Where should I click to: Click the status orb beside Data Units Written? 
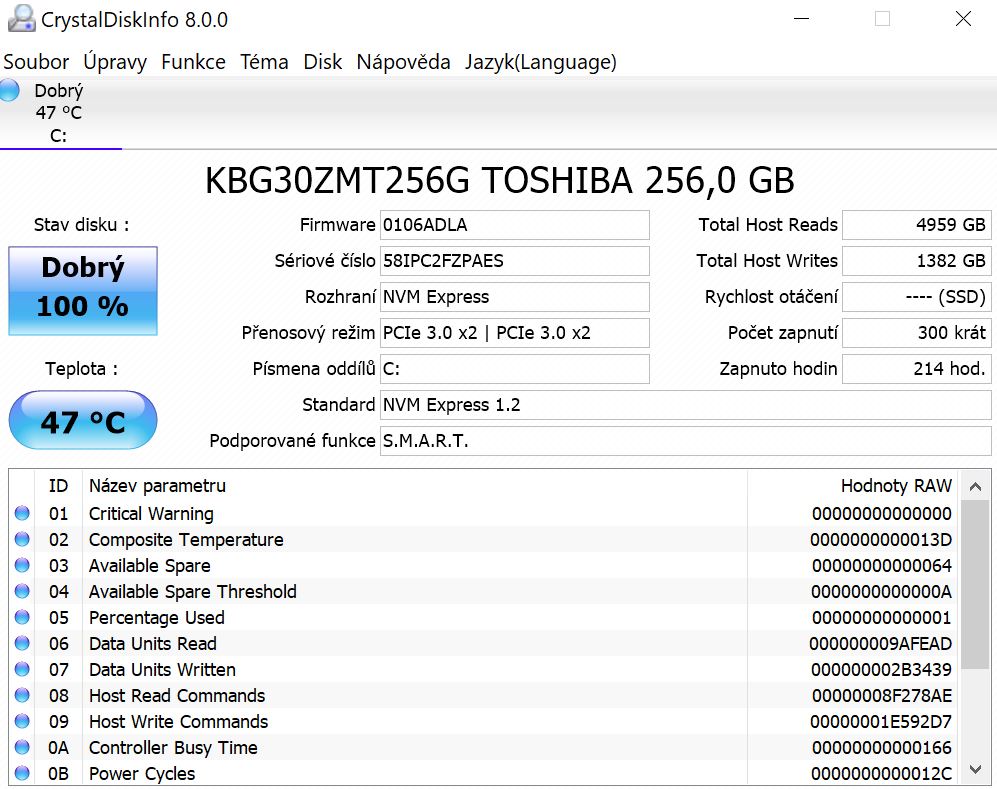click(22, 670)
